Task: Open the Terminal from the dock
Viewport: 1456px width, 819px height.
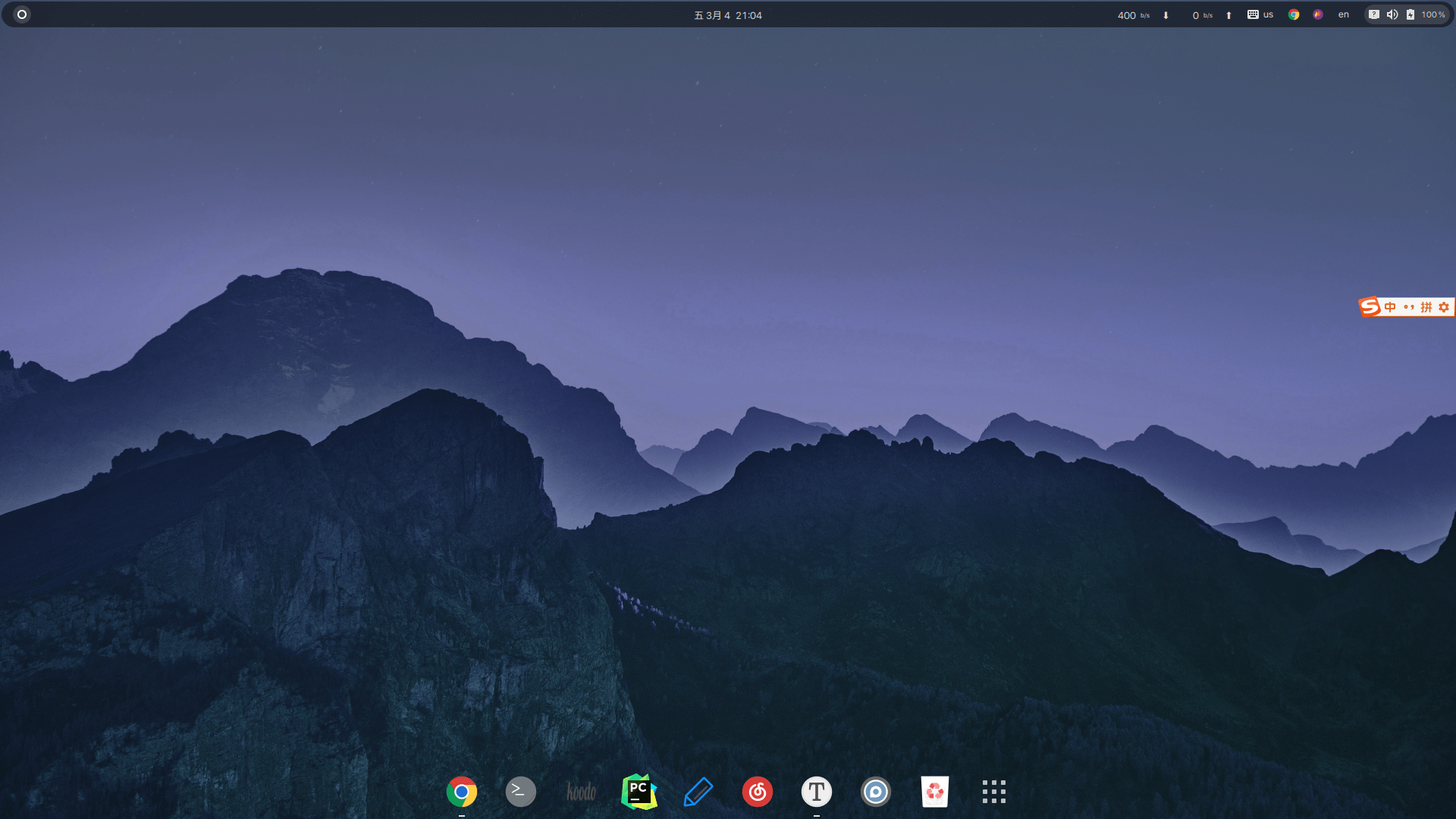Action: click(521, 792)
